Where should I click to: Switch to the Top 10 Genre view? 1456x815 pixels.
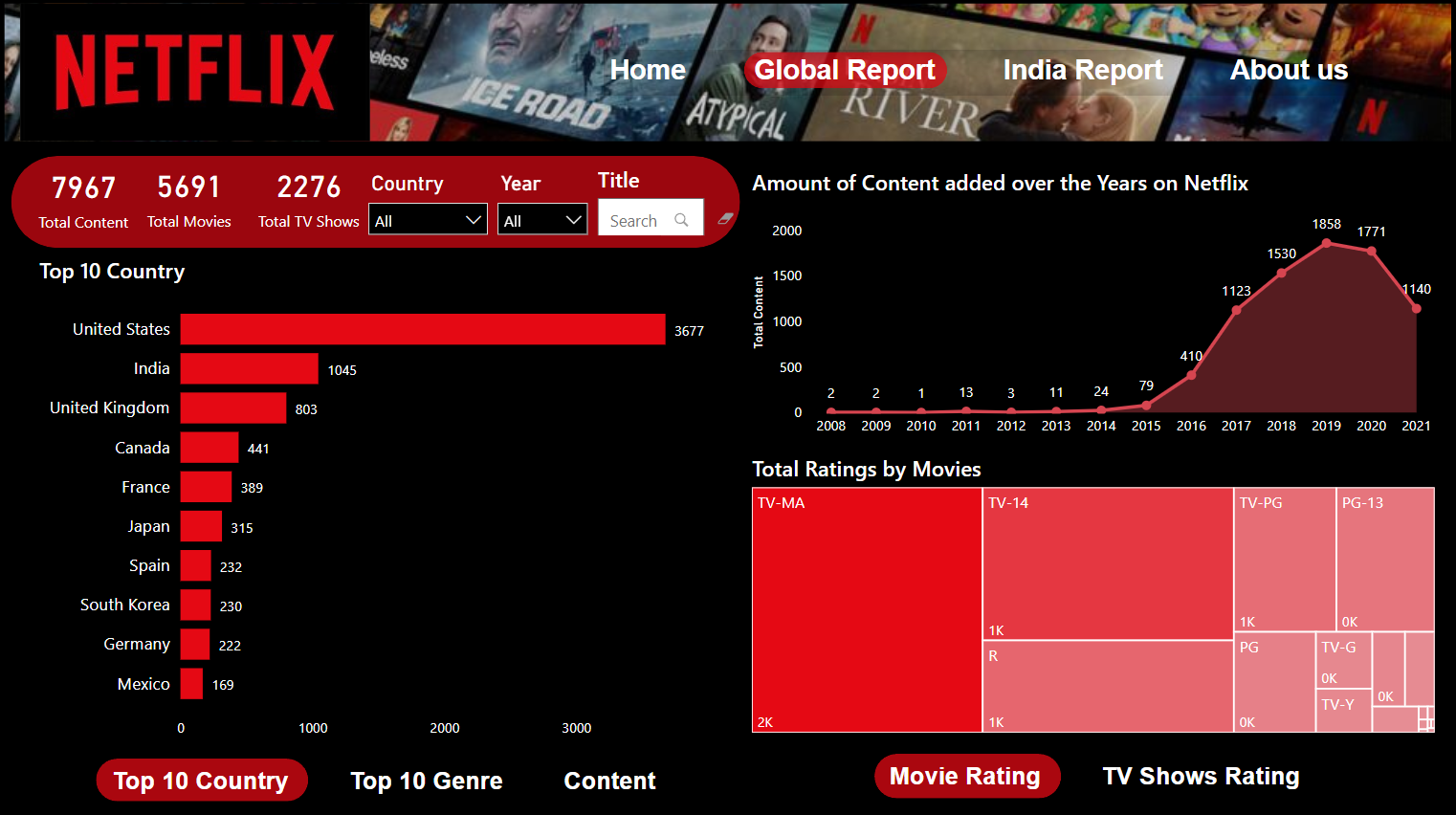coord(427,781)
